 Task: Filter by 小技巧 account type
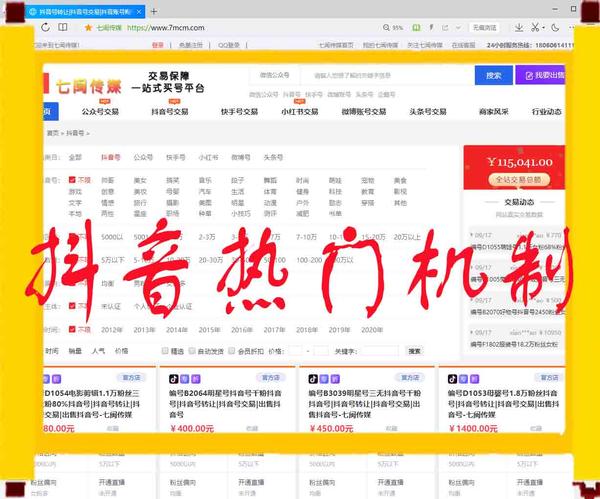[241, 214]
